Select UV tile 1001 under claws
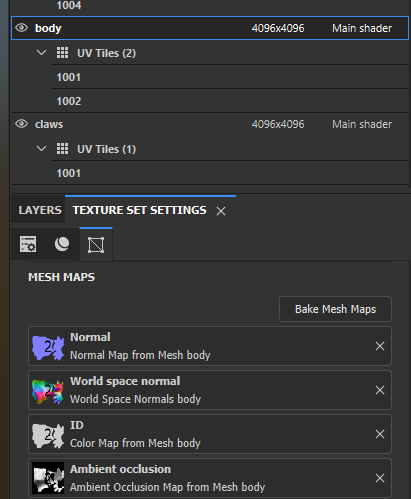This screenshot has height=499, width=411. [x=230, y=173]
